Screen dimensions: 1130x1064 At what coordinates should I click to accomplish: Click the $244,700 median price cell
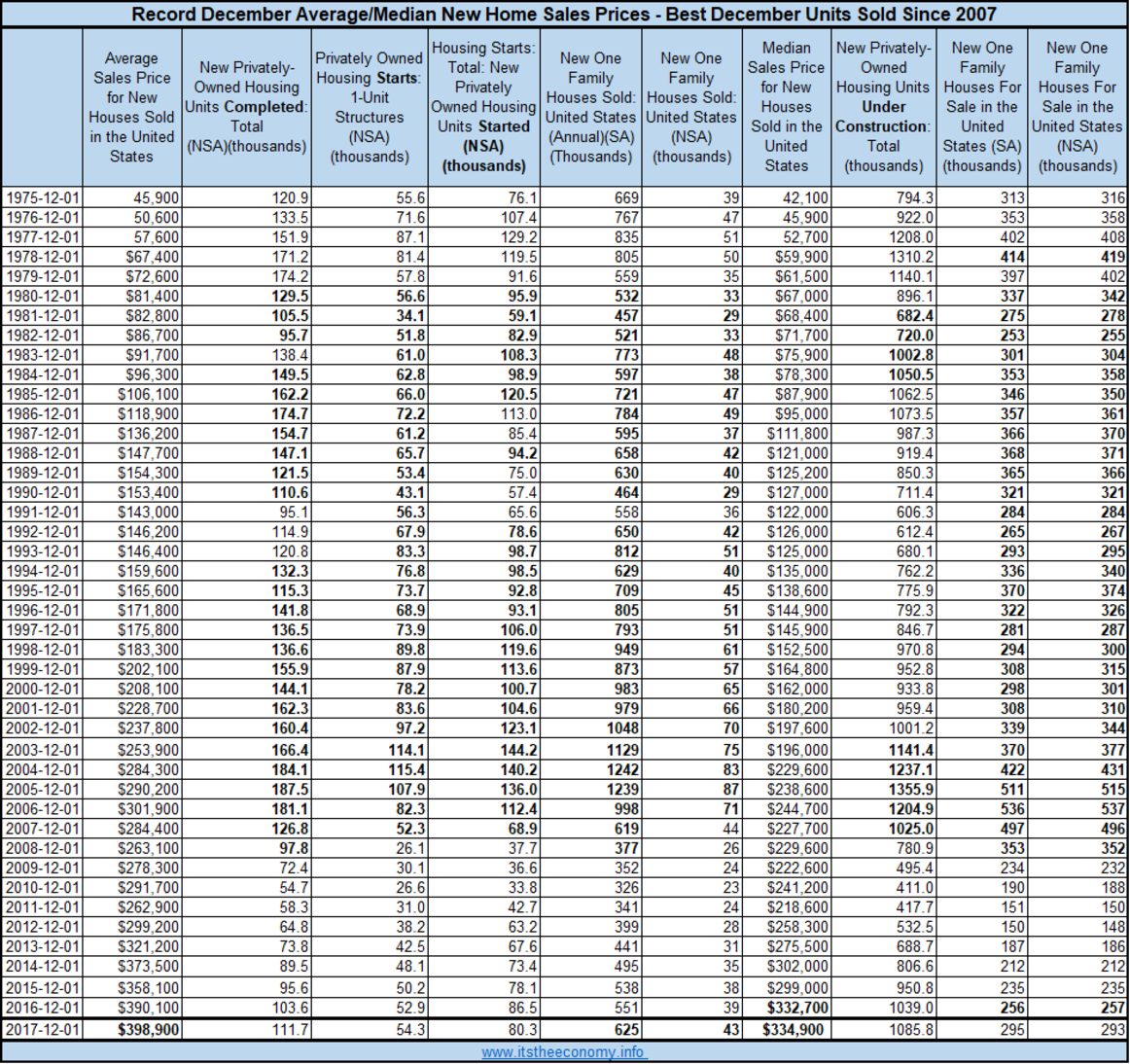[787, 809]
